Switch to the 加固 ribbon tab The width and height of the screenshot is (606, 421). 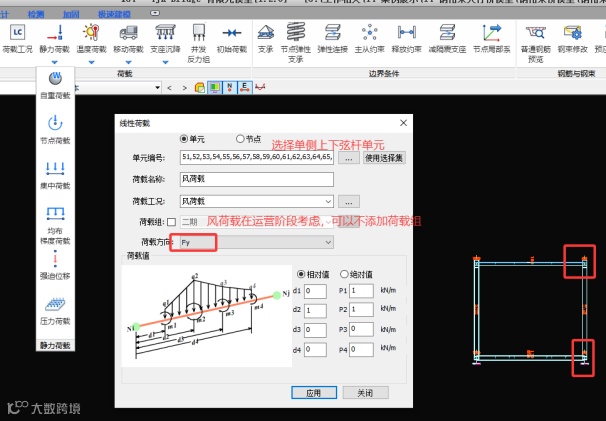[71, 14]
